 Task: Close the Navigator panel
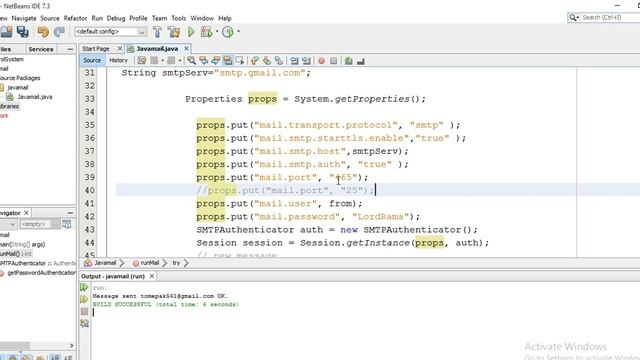[26, 213]
